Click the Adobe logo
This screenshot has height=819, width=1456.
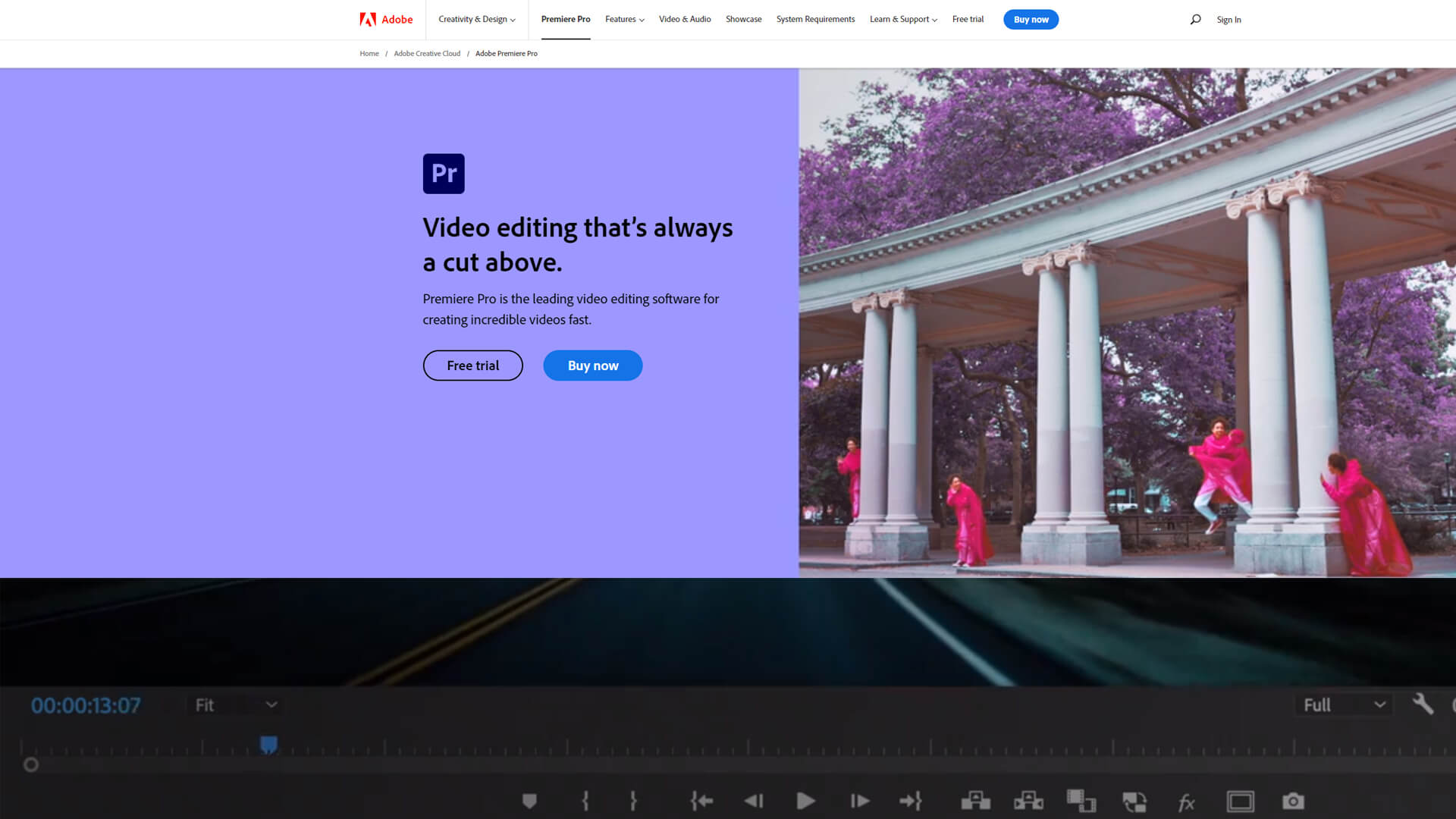coord(386,20)
